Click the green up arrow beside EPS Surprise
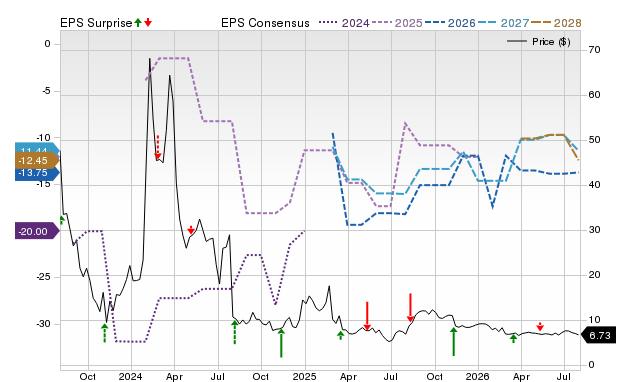 pos(138,23)
